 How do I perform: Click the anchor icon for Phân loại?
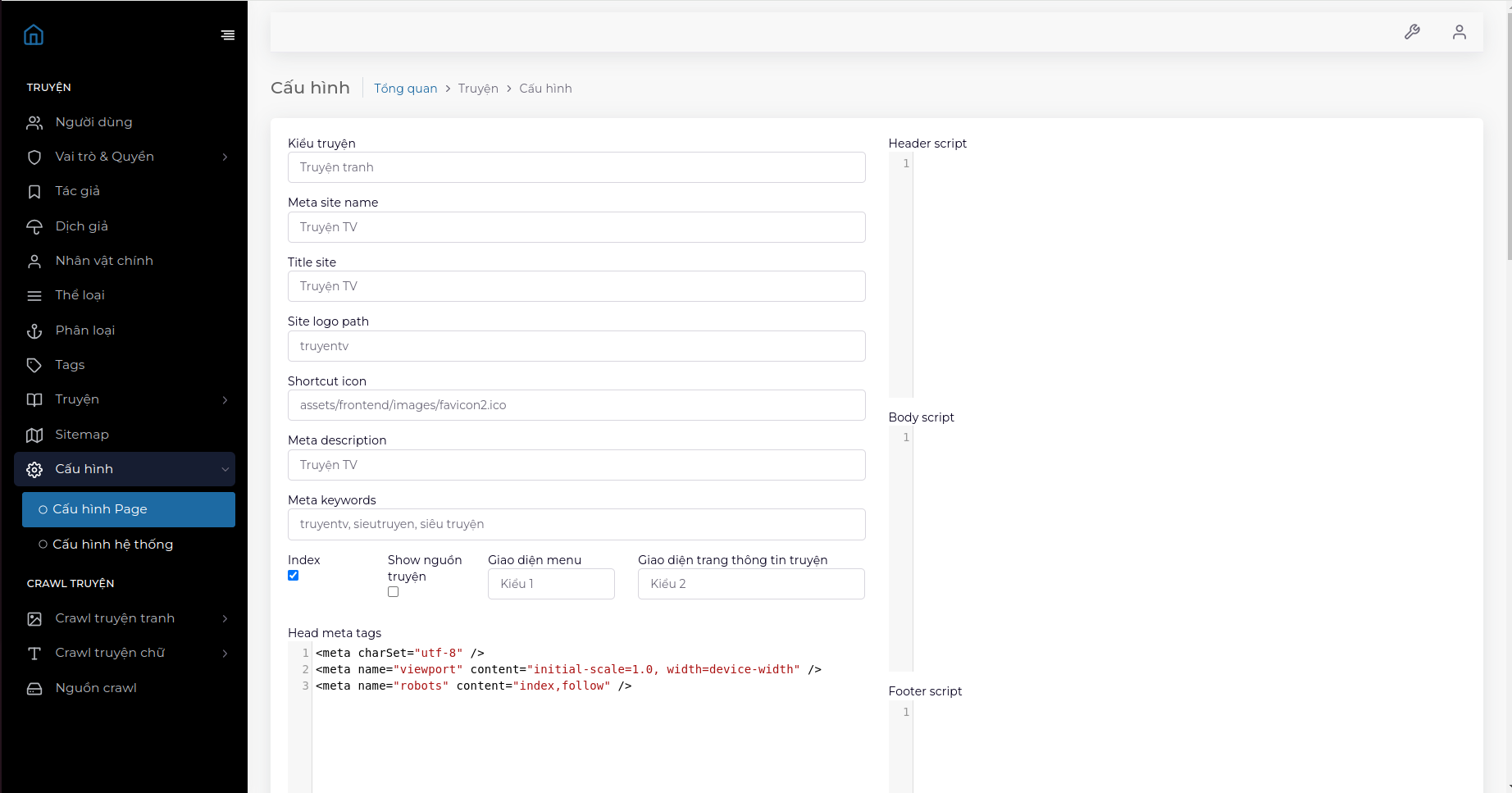point(34,331)
